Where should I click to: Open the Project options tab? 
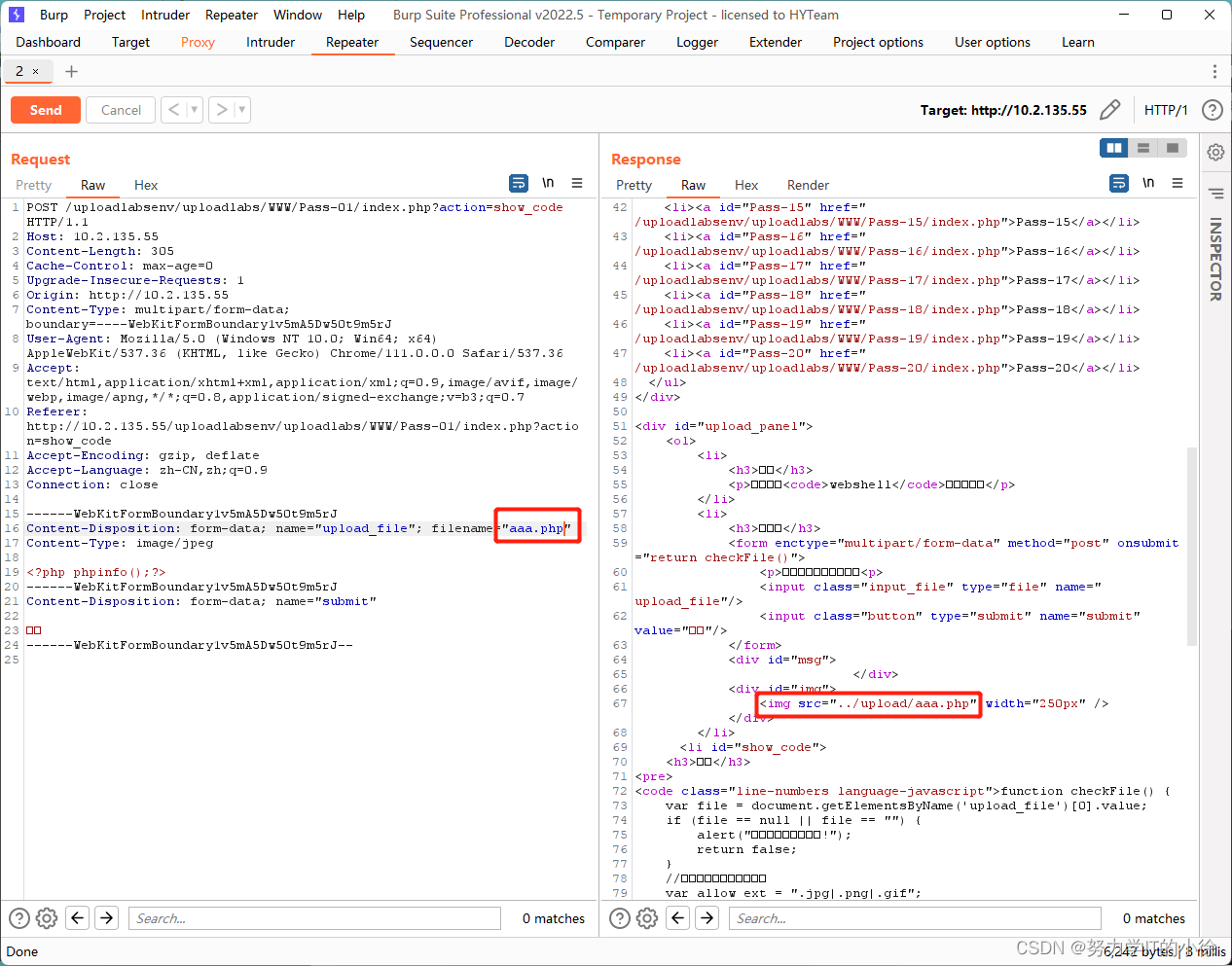[x=878, y=42]
